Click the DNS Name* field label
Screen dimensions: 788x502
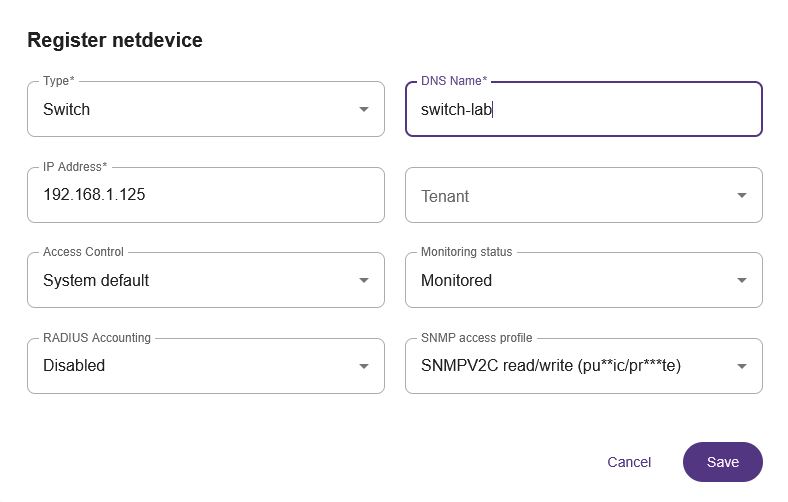click(454, 80)
